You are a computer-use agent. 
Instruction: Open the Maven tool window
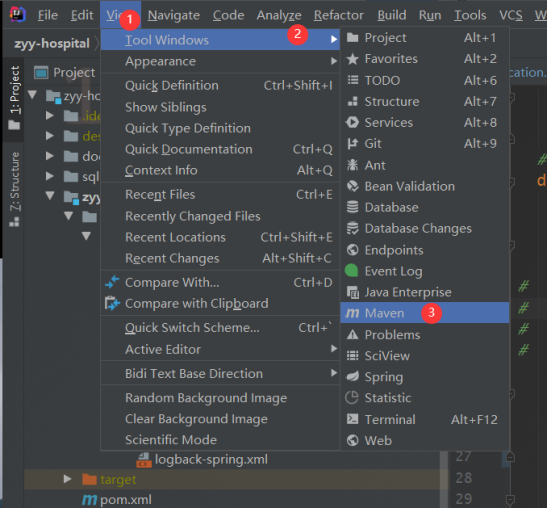424,313
